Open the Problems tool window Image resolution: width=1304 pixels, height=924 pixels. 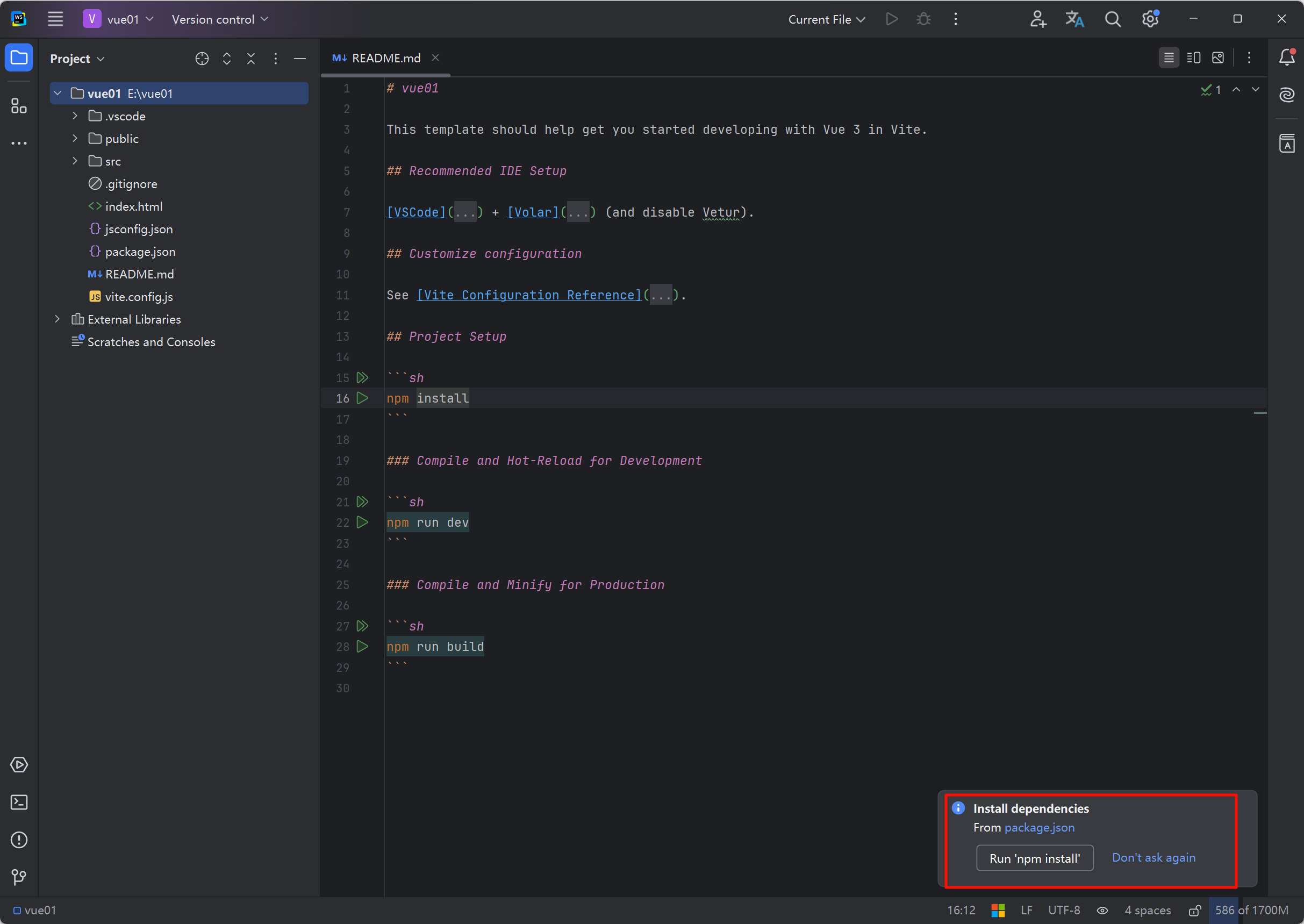point(19,840)
